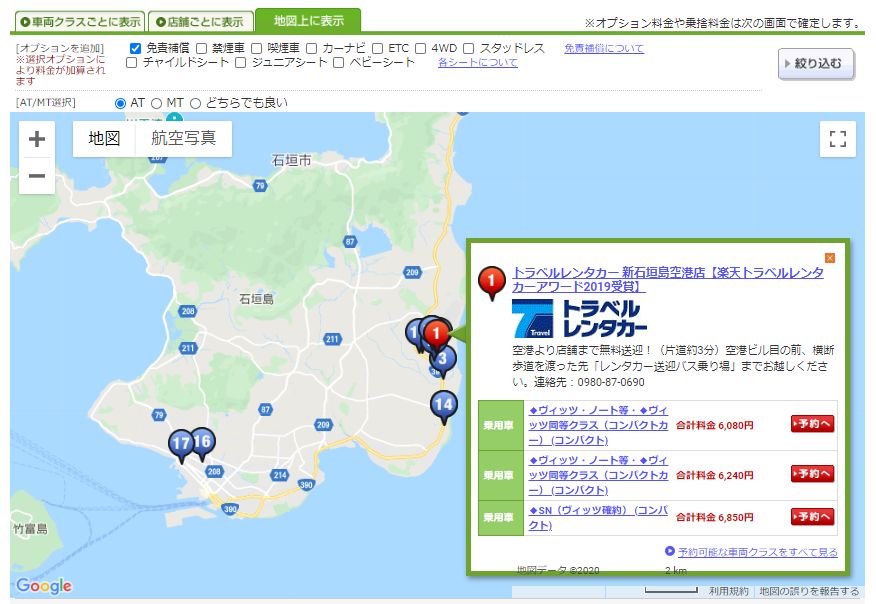Zoom in on the map
Image resolution: width=876 pixels, height=604 pixels.
click(x=37, y=139)
